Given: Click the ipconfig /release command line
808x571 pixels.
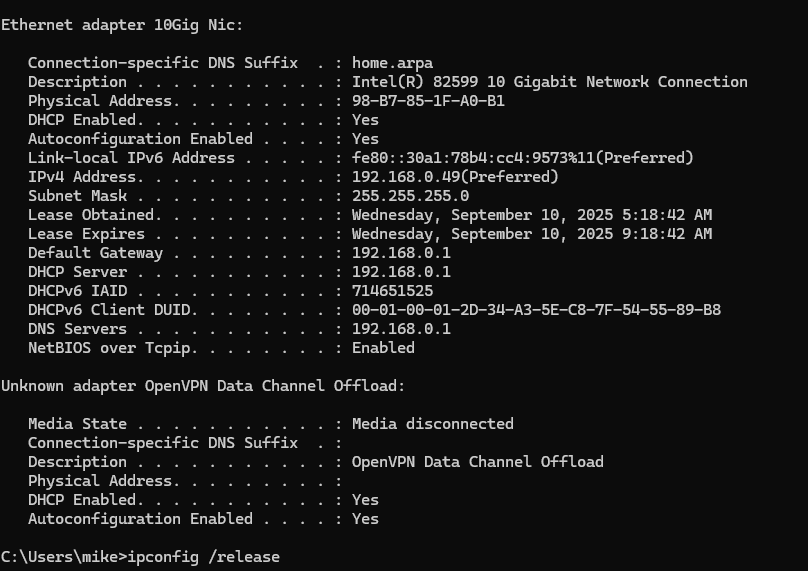Looking at the screenshot, I should coord(140,557).
